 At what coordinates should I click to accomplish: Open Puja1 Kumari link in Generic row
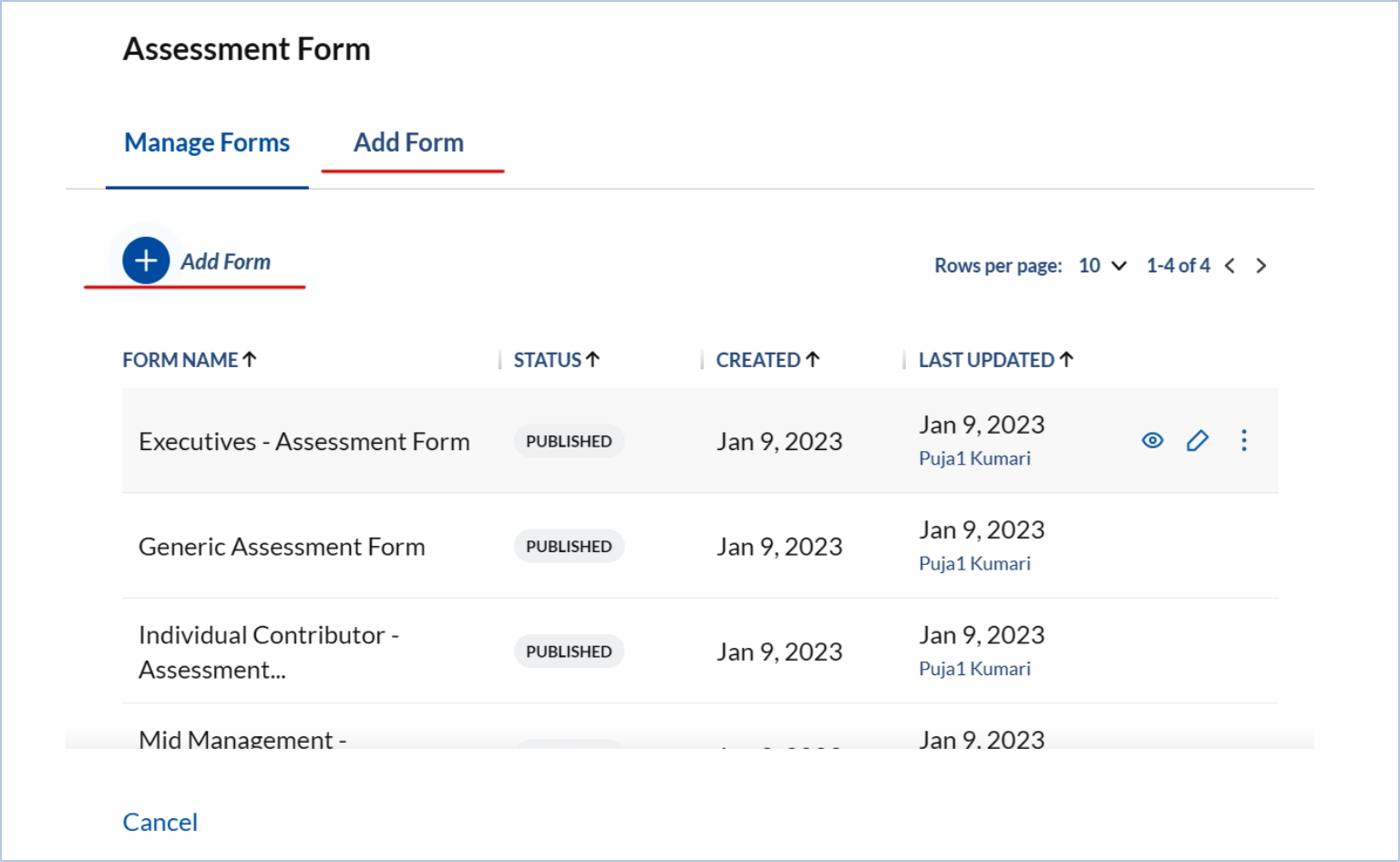(x=974, y=564)
